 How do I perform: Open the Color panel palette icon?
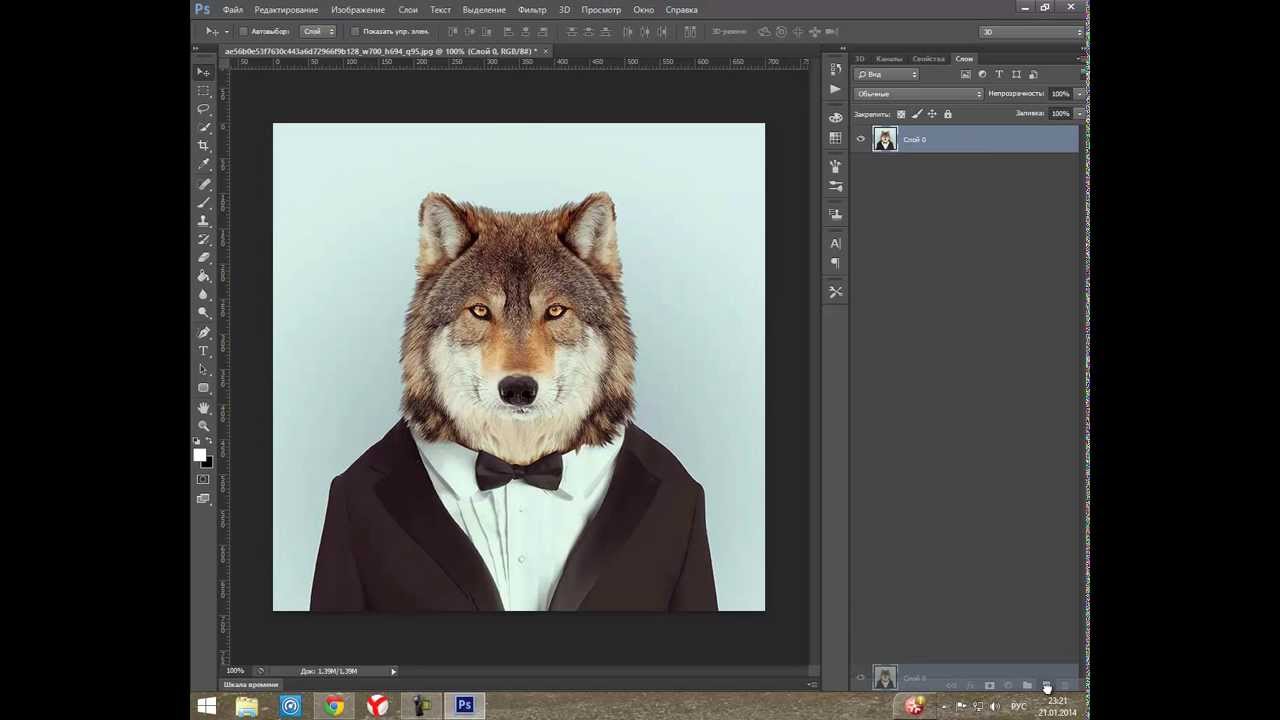click(835, 118)
